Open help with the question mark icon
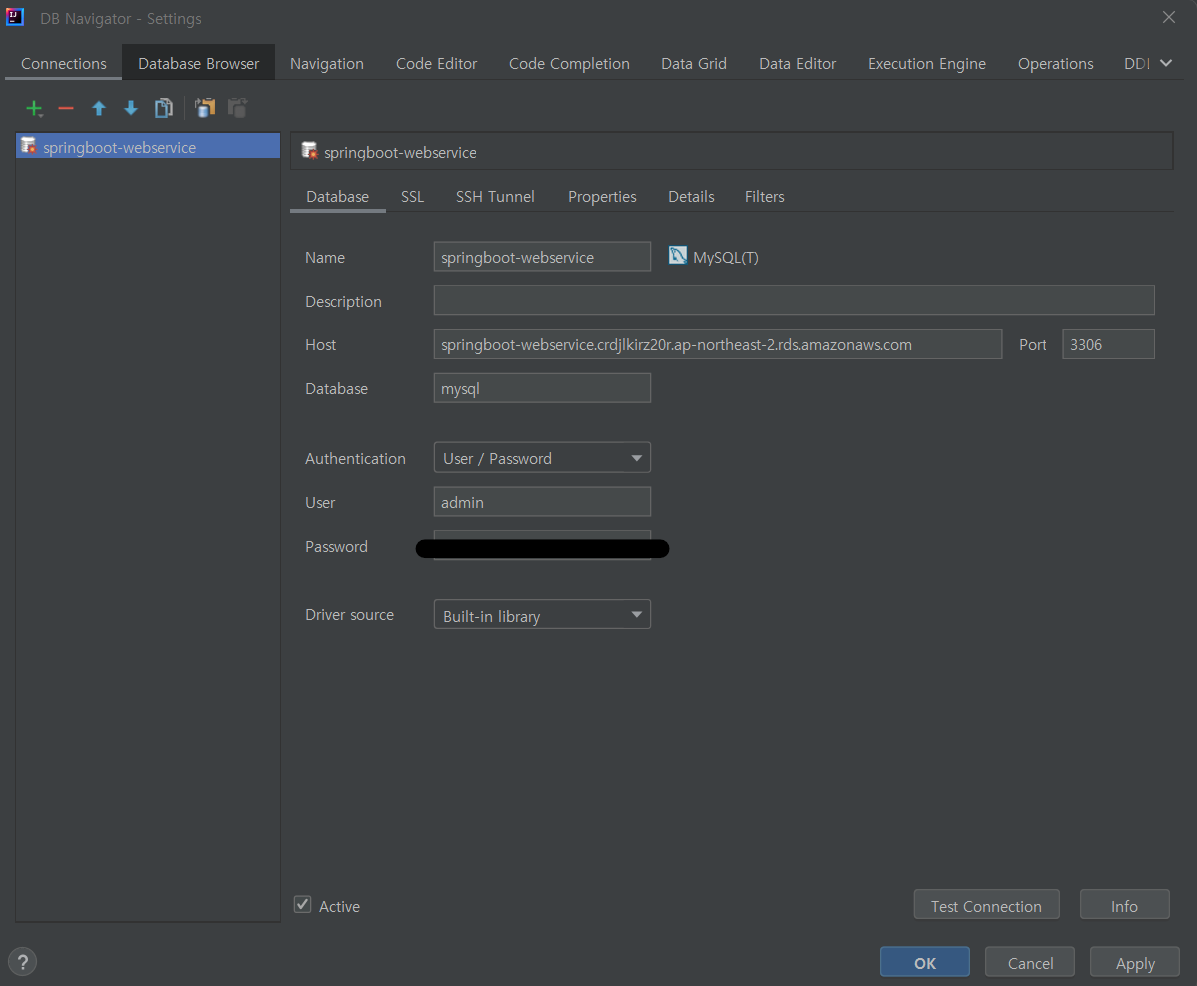The width and height of the screenshot is (1197, 986). click(x=22, y=962)
